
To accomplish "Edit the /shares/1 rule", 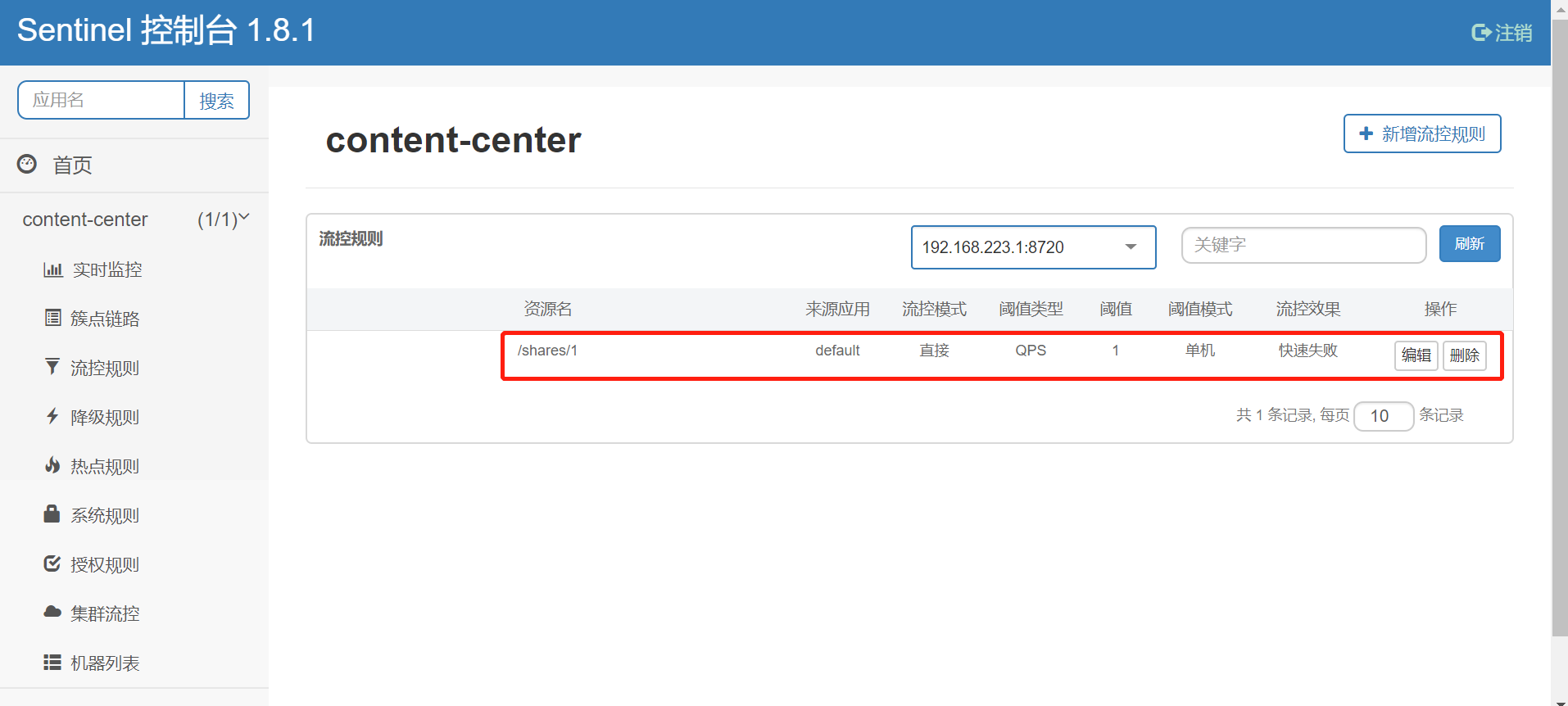I will tap(1416, 355).
